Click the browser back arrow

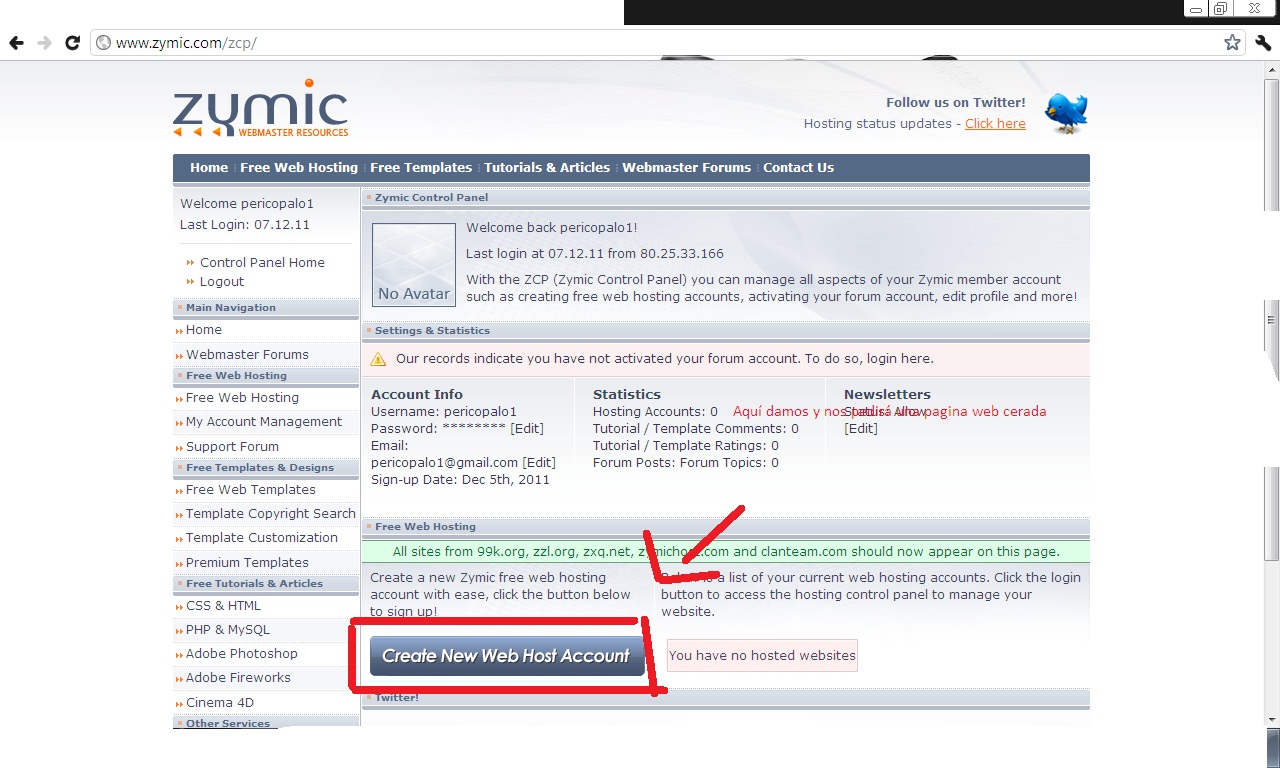[16, 43]
